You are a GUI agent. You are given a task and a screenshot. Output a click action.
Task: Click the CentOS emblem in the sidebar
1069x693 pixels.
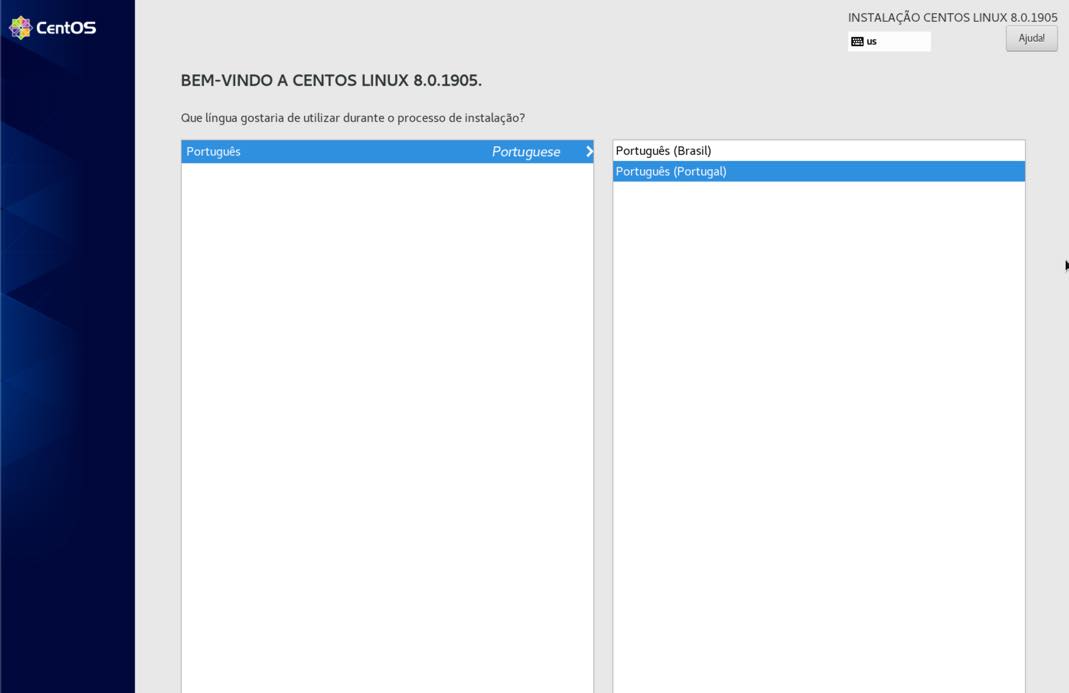pyautogui.click(x=22, y=27)
